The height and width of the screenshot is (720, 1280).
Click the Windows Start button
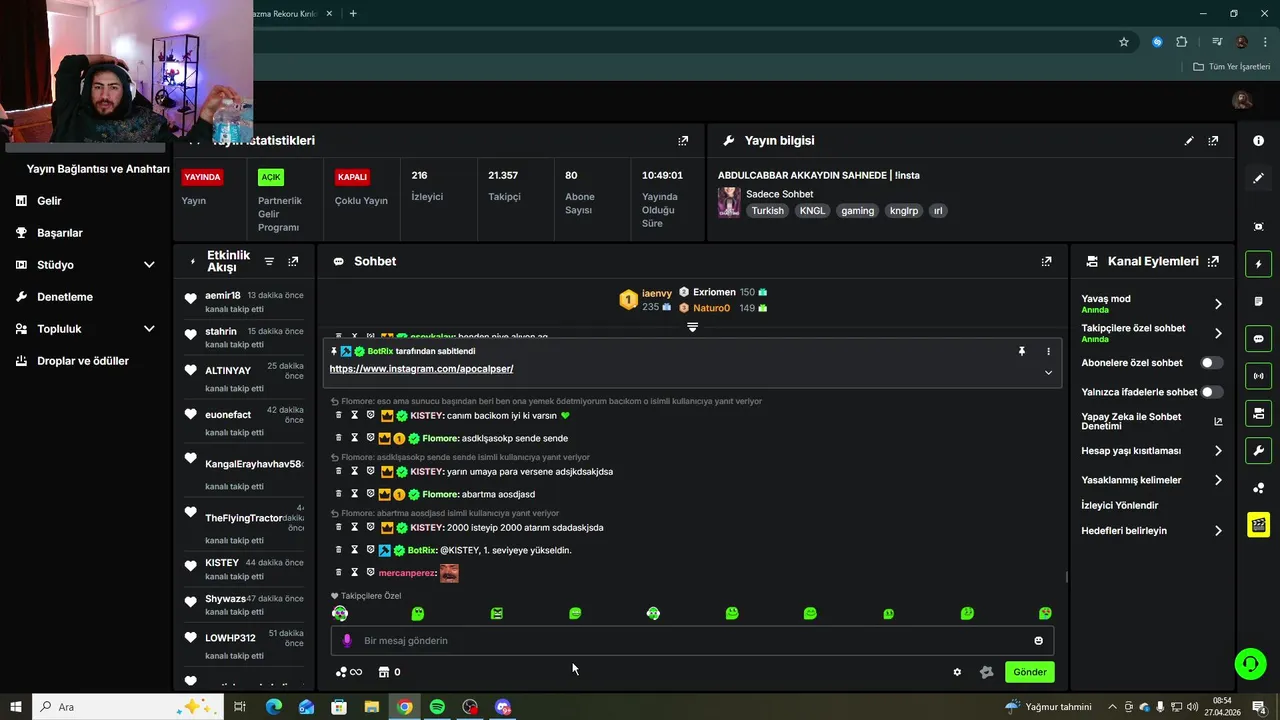(x=16, y=707)
